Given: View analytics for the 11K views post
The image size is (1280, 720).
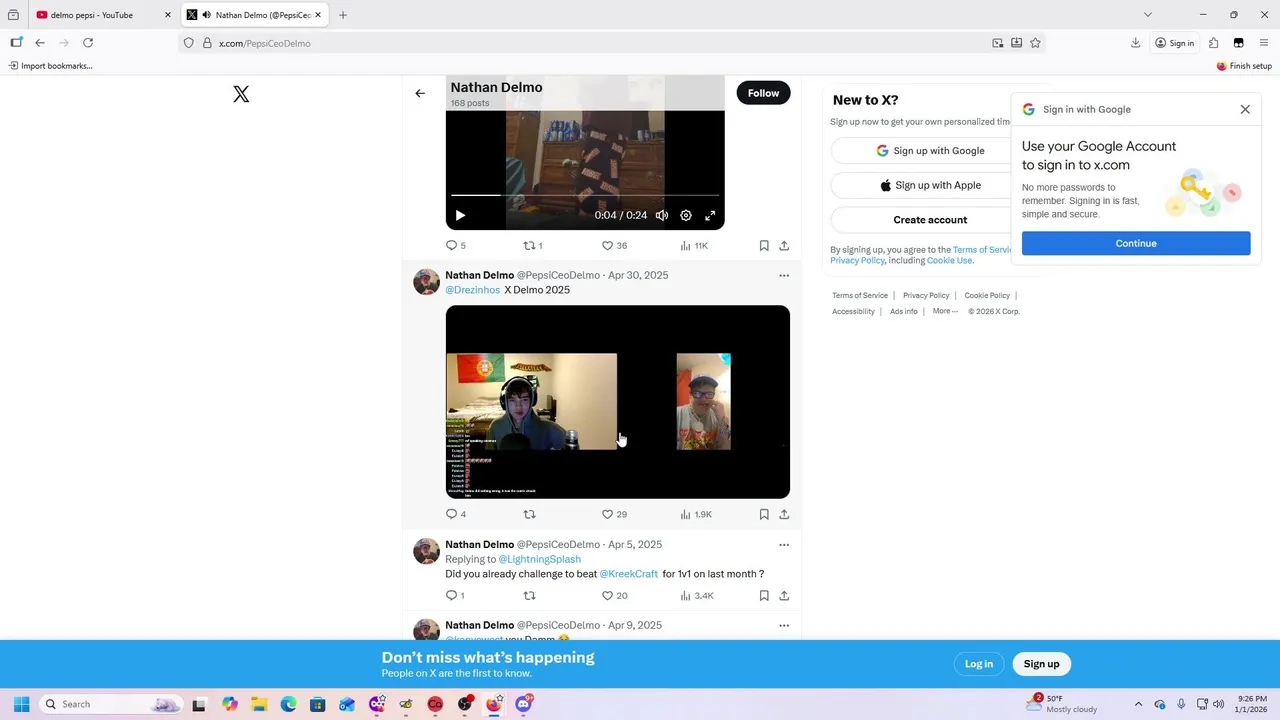Looking at the screenshot, I should (x=694, y=245).
